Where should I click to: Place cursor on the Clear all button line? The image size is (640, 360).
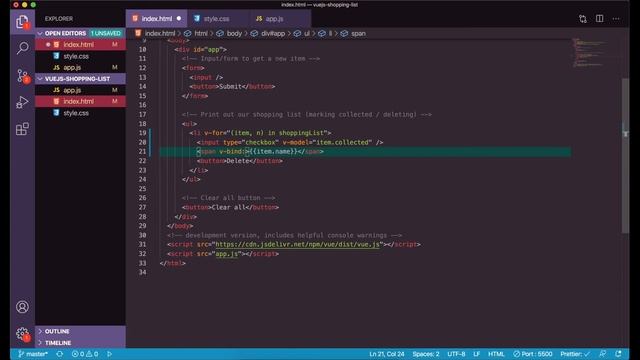pyautogui.click(x=230, y=207)
